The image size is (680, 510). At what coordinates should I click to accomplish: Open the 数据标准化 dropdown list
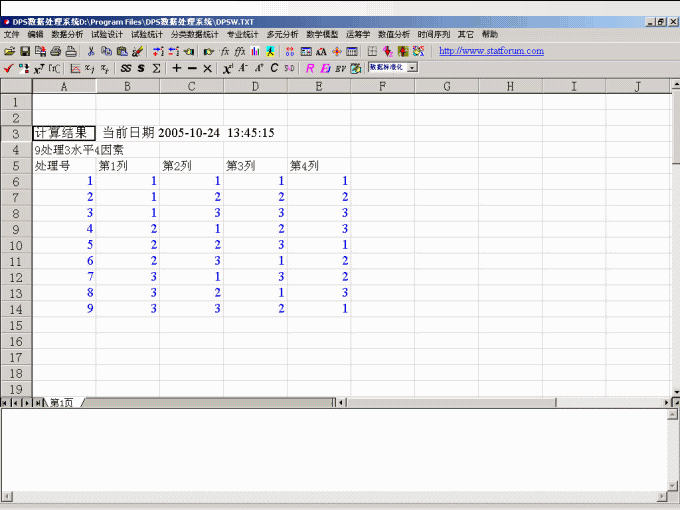412,68
